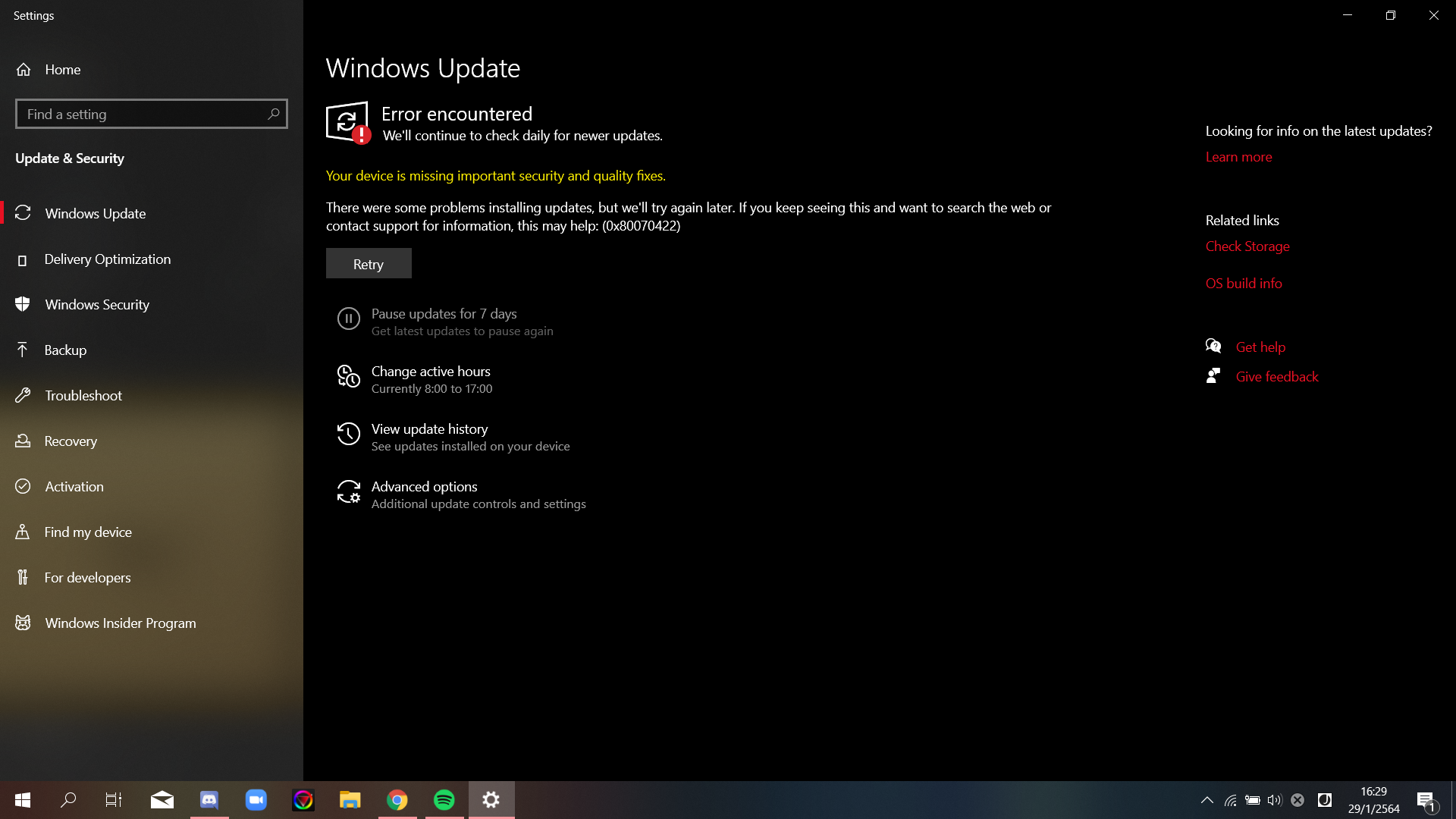This screenshot has width=1456, height=819.
Task: Open Windows Insider Program settings
Action: pos(120,623)
